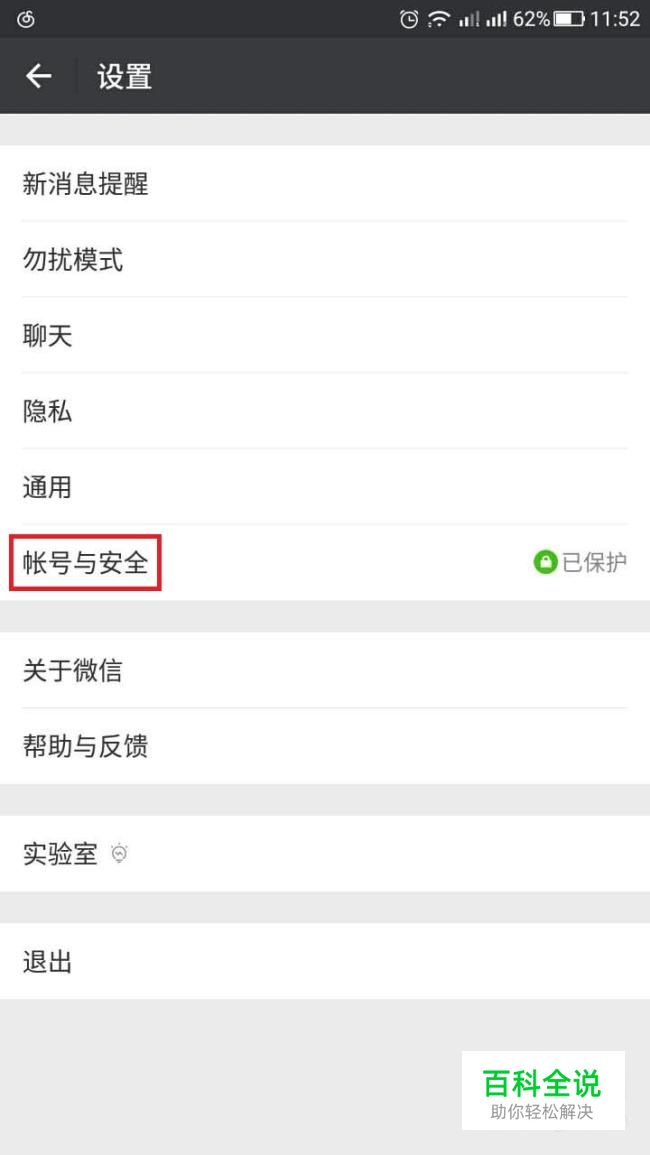
Task: Open 帐号与安全 settings
Action: click(x=325, y=563)
